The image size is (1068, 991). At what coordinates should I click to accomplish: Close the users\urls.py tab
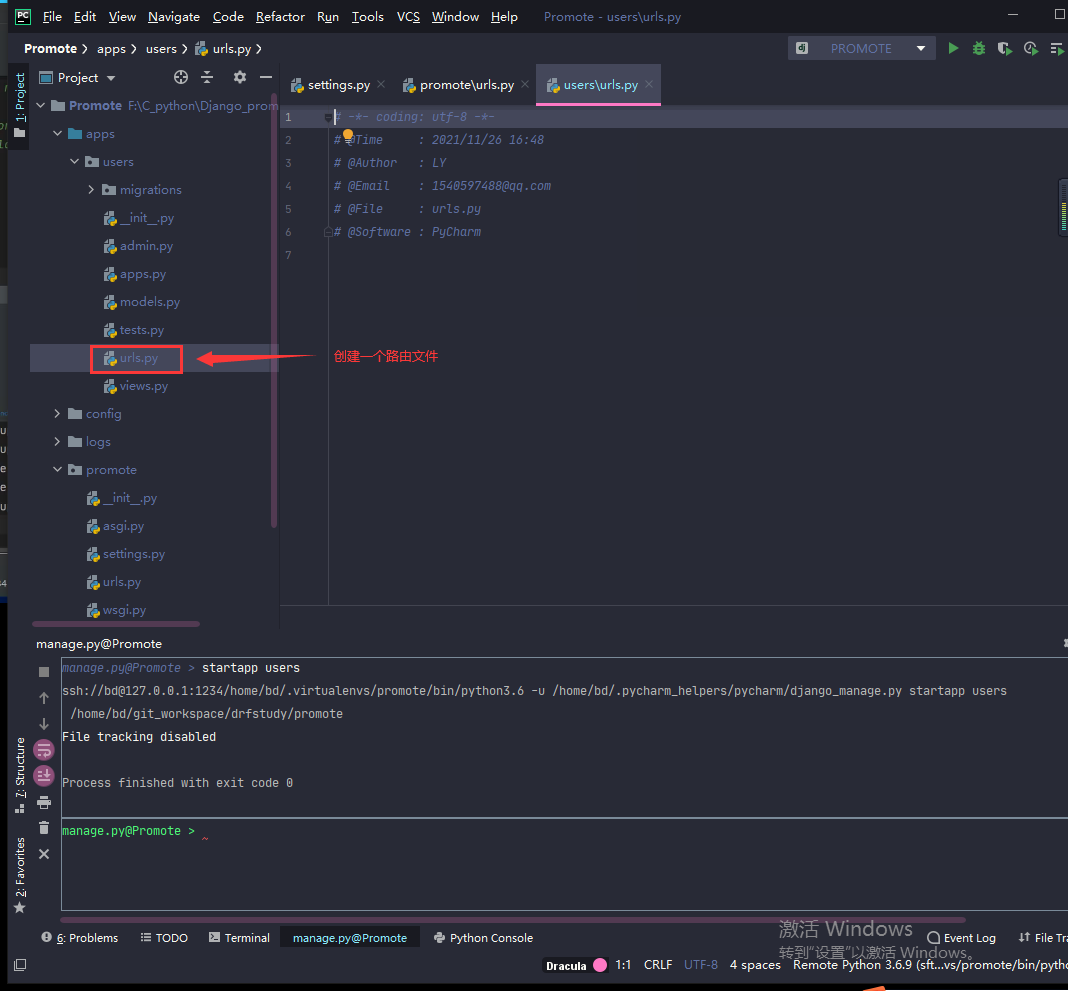[x=649, y=84]
